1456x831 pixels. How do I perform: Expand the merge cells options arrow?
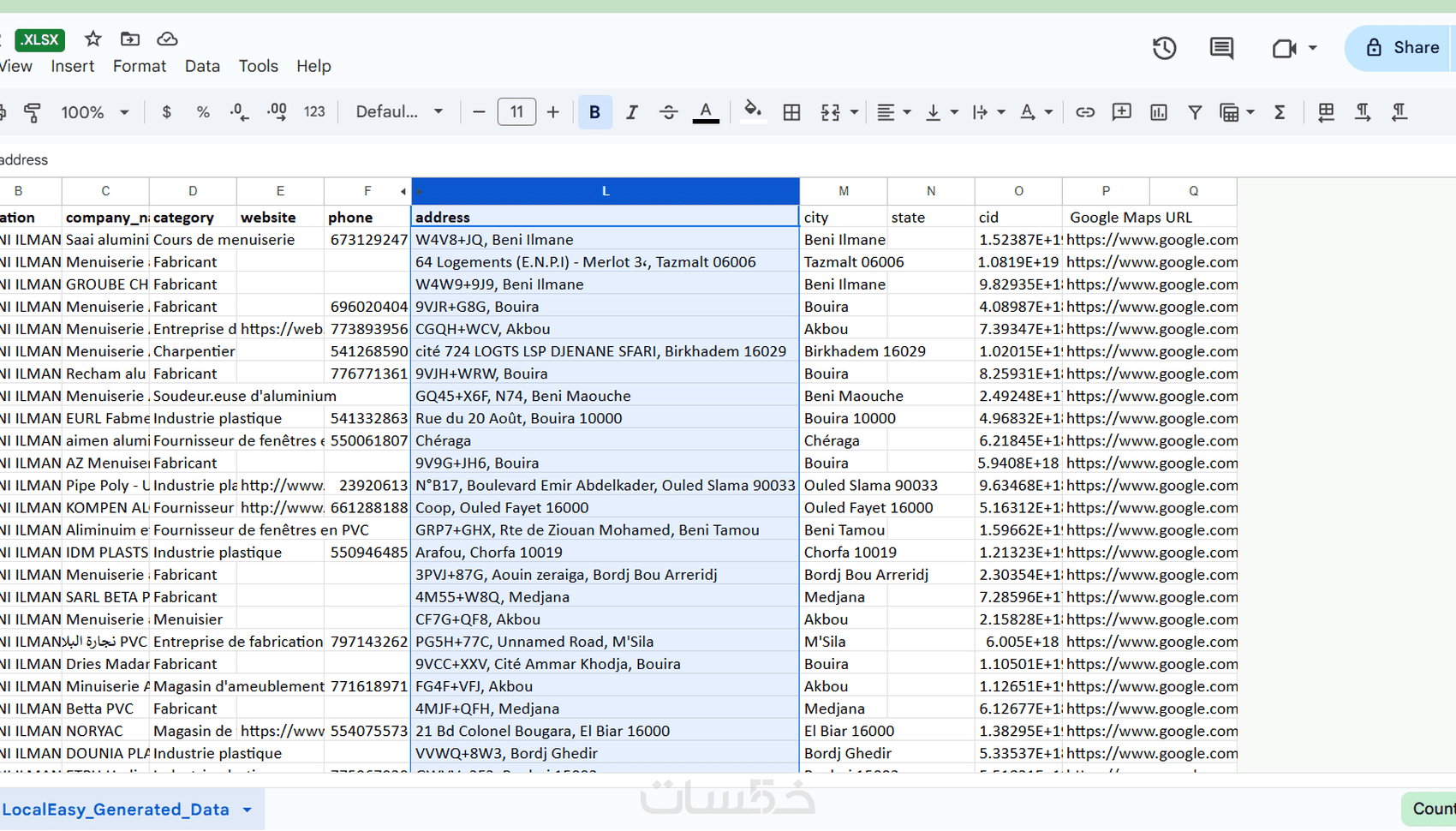tap(854, 112)
